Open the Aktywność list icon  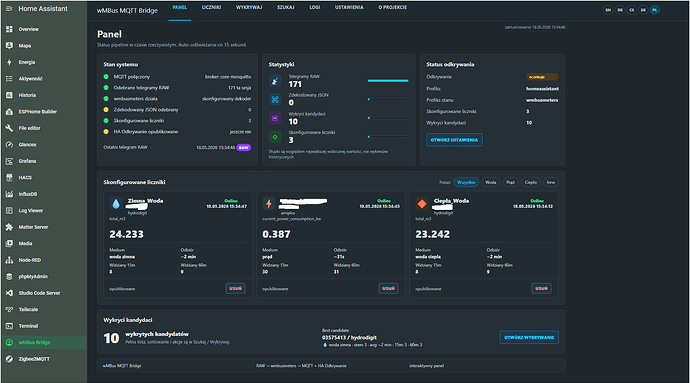(x=9, y=78)
